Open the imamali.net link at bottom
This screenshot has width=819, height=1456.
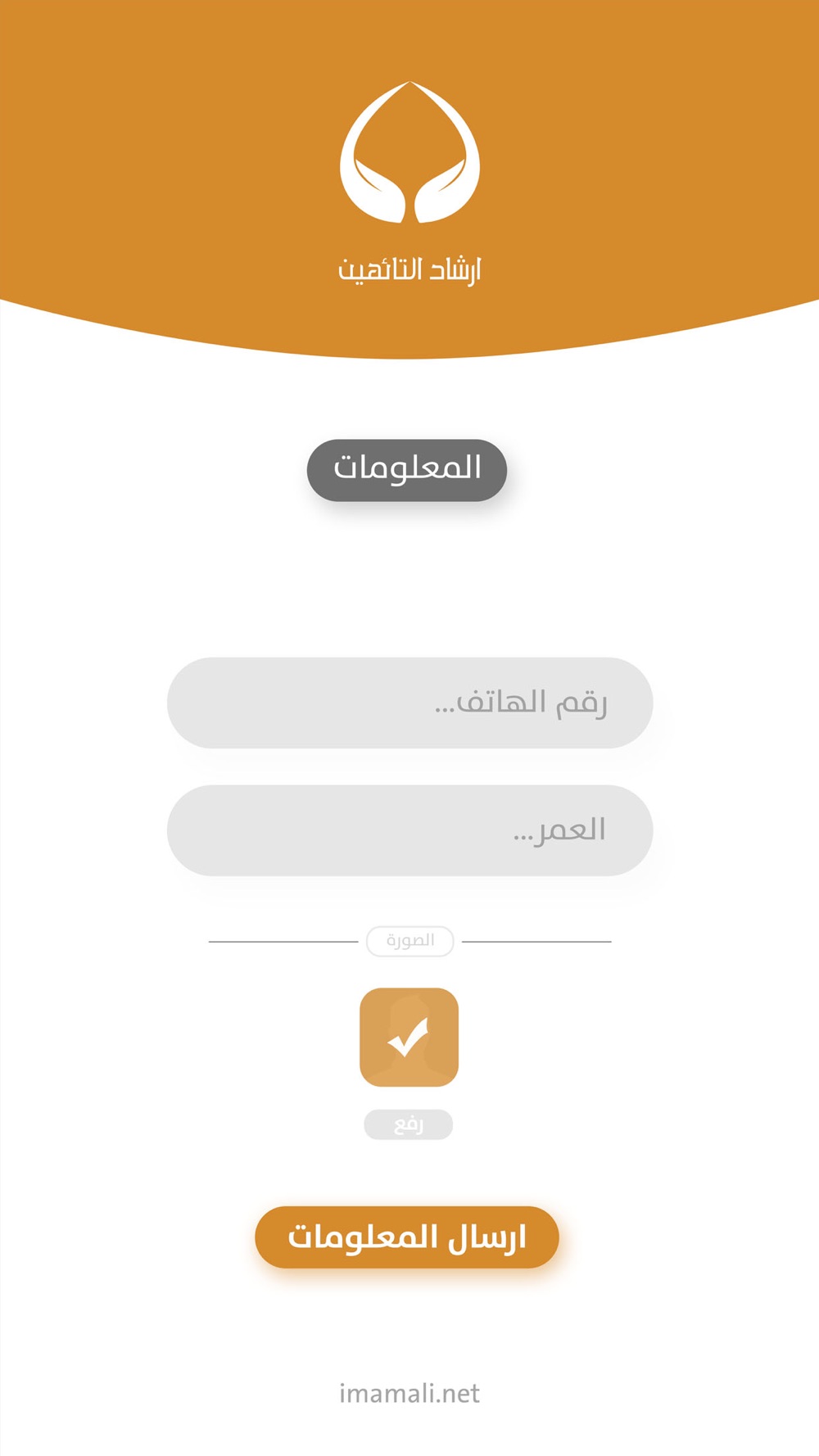pyautogui.click(x=409, y=1393)
